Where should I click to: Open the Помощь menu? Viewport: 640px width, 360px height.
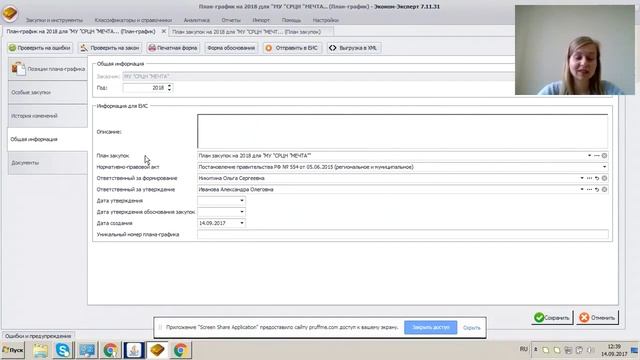tap(291, 20)
